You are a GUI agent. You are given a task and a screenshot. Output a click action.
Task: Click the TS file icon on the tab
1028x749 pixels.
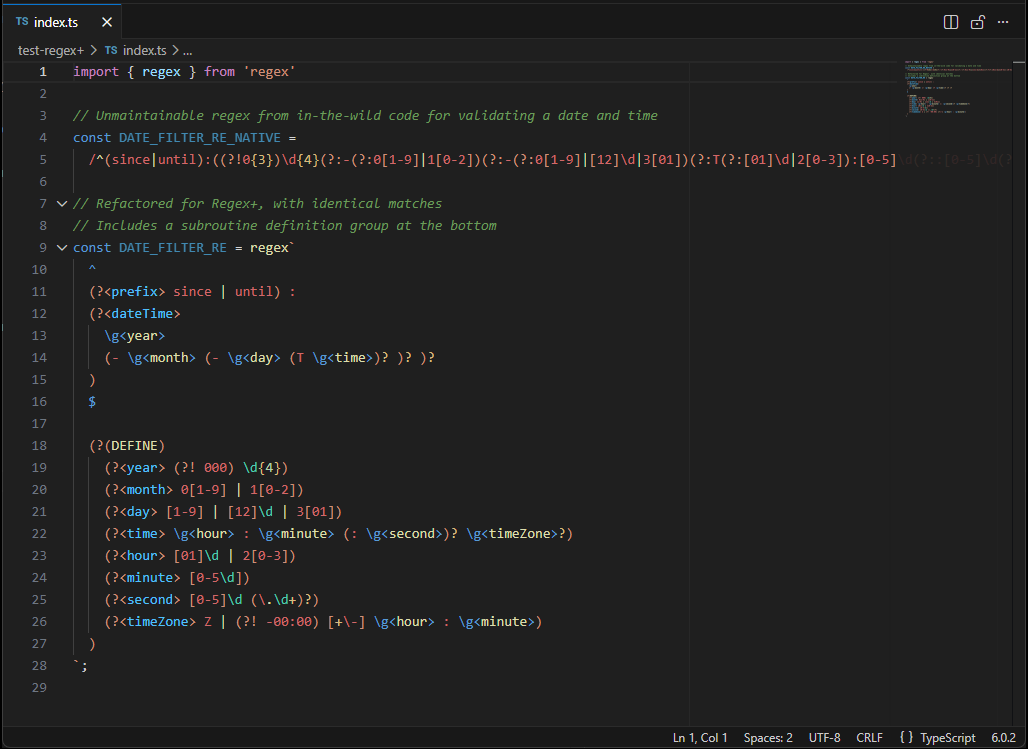click(24, 21)
